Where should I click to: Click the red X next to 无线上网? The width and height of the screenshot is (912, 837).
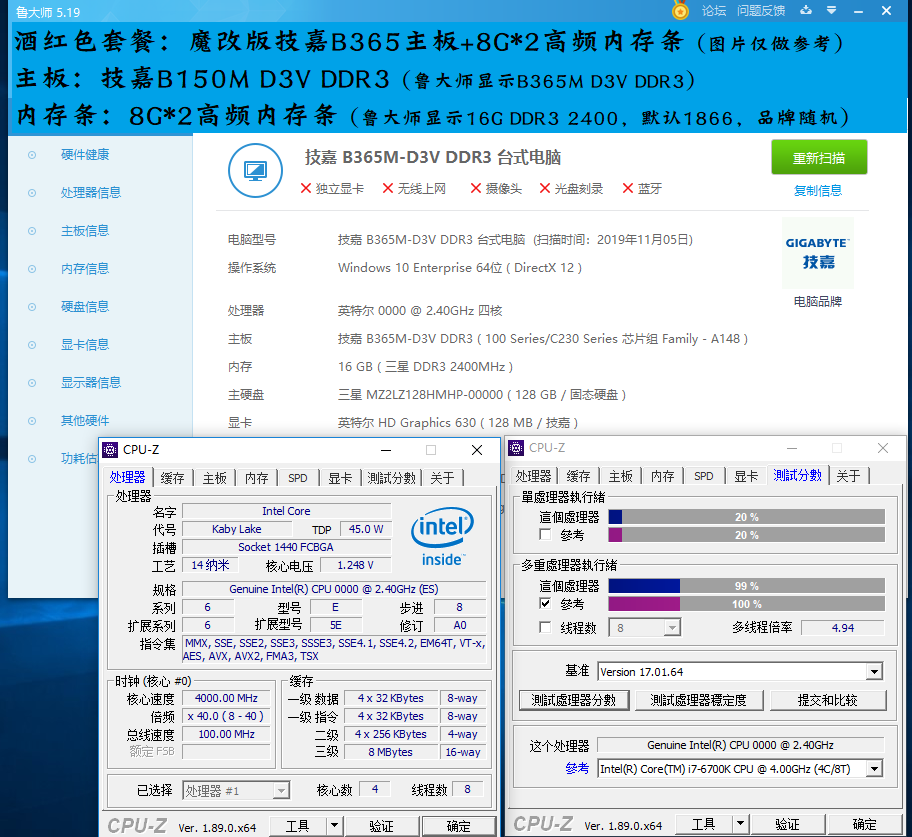tap(388, 188)
